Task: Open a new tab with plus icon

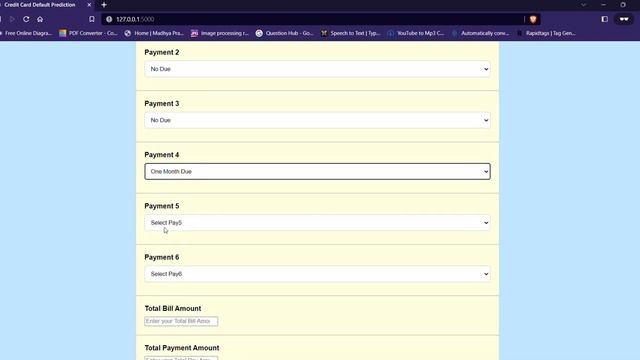Action: click(104, 5)
